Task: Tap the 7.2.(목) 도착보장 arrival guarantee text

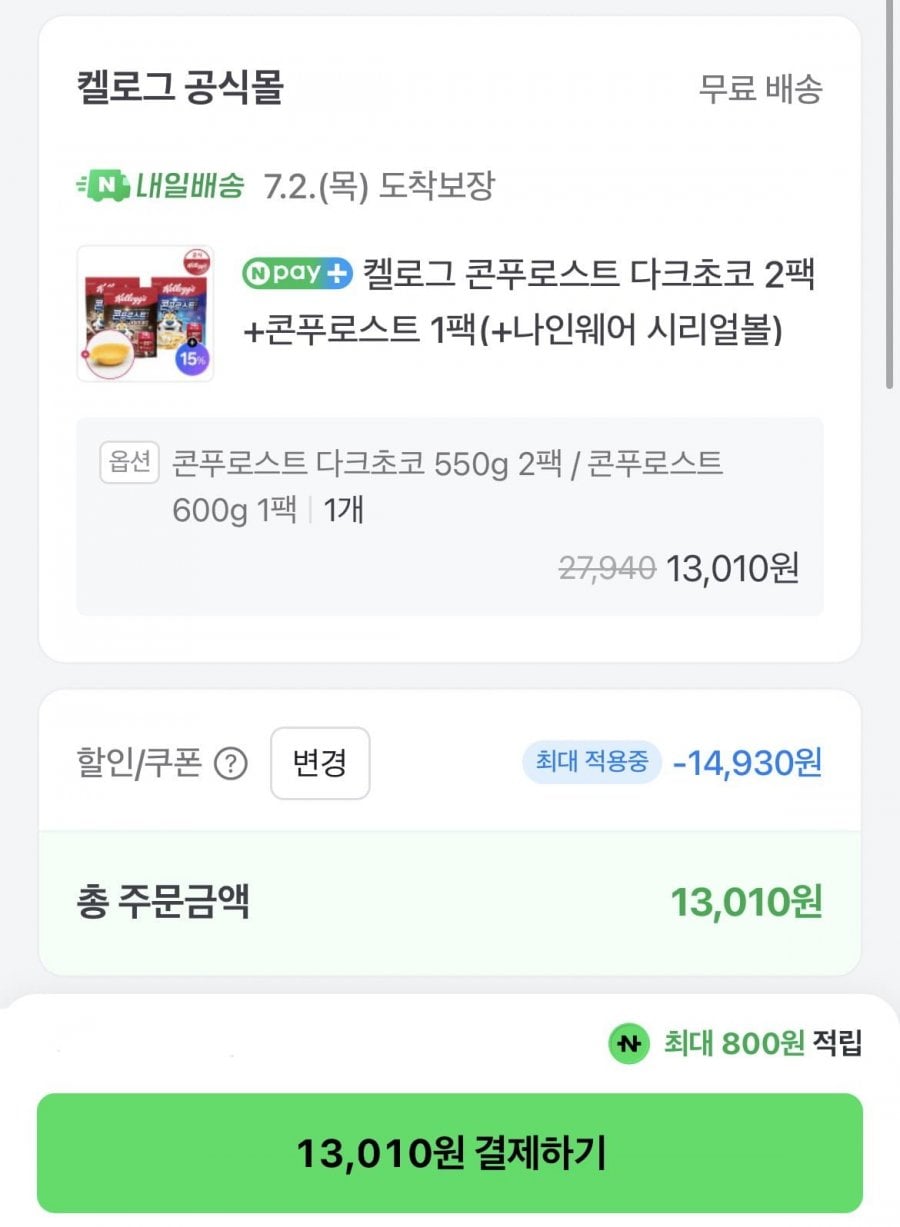Action: pyautogui.click(x=379, y=186)
